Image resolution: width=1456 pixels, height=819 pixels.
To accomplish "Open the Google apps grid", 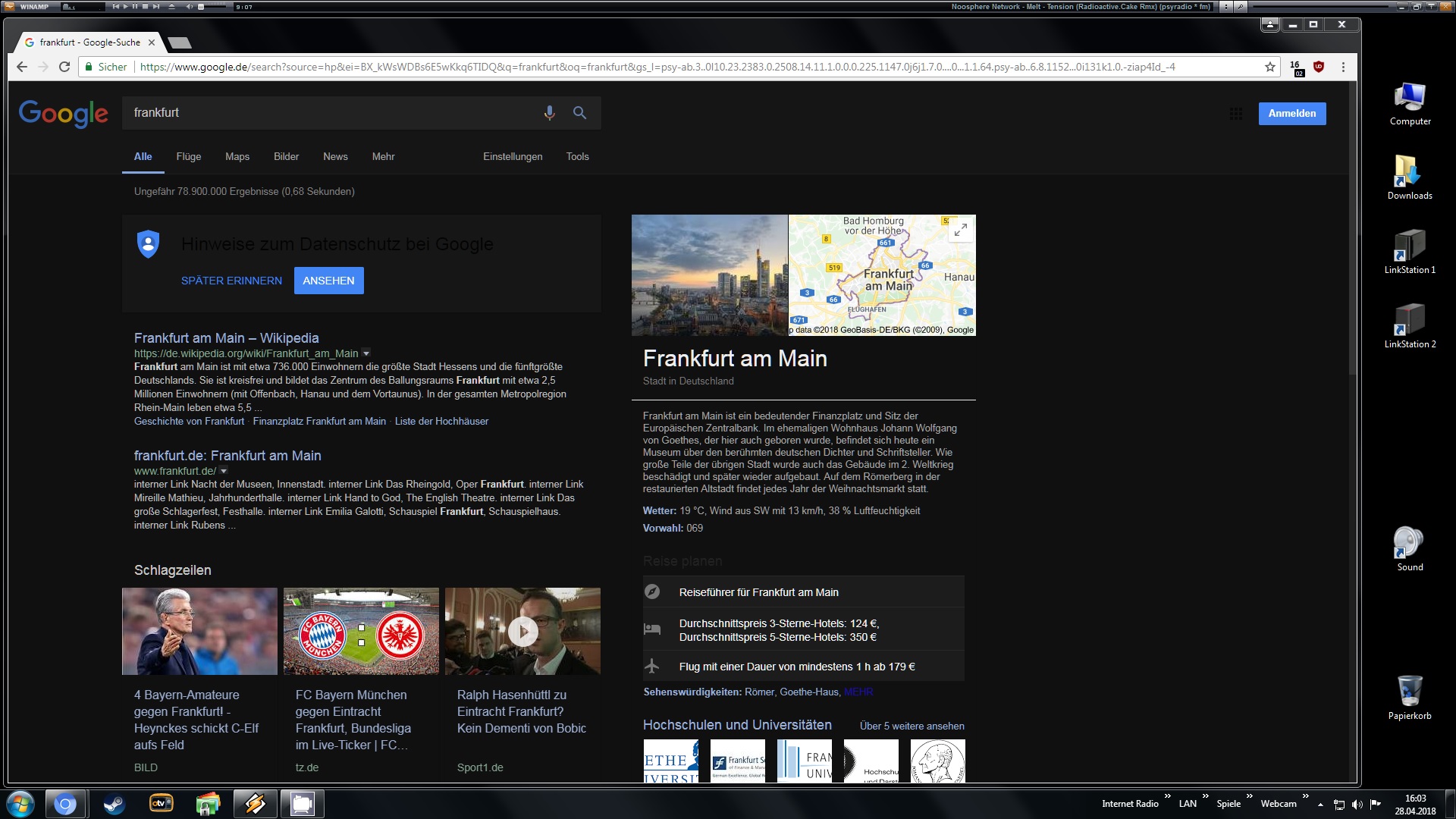I will pos(1236,114).
